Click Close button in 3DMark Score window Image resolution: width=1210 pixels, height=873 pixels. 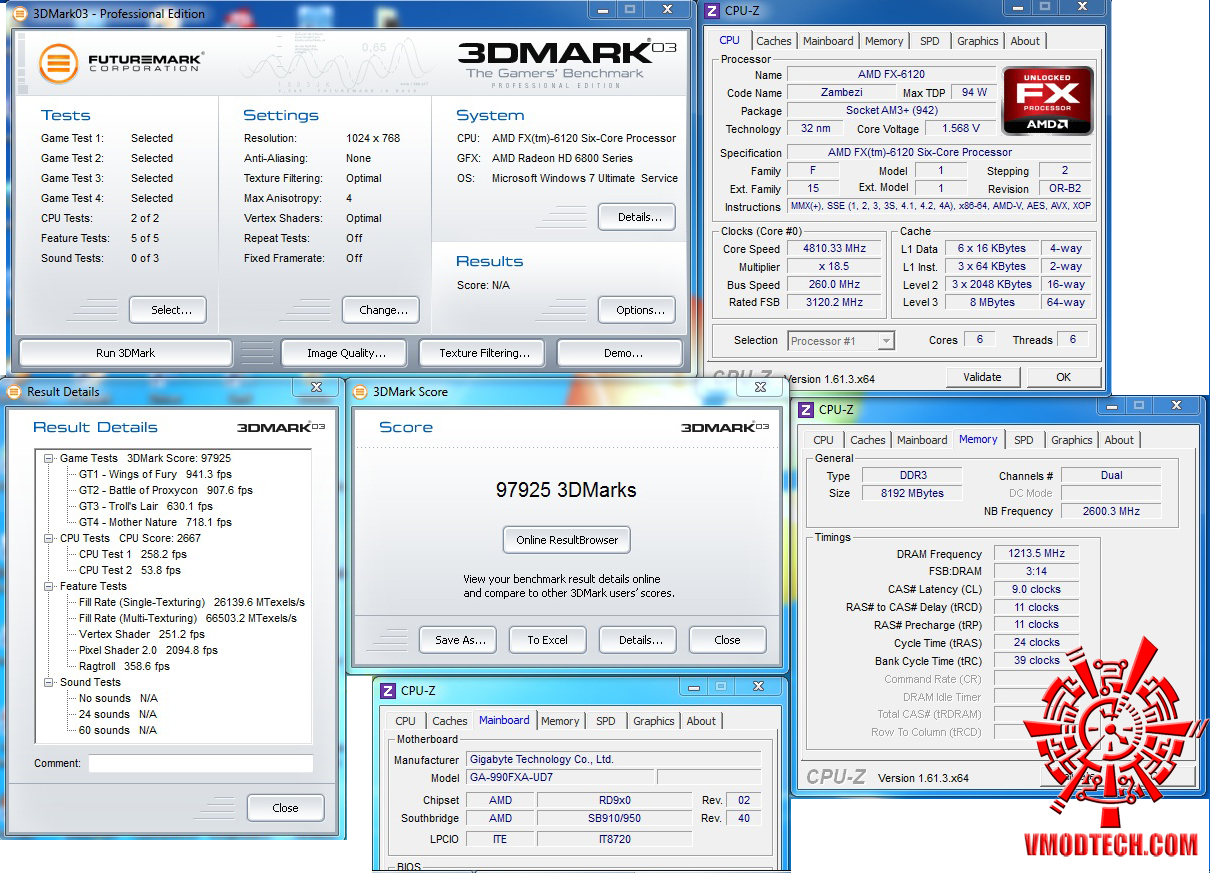point(727,640)
